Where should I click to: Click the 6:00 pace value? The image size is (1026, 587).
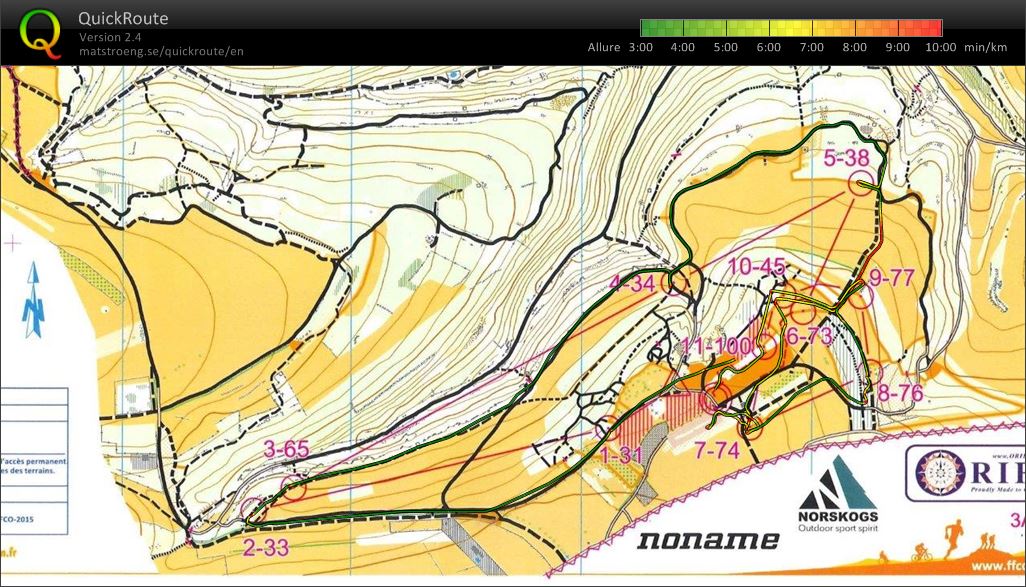[x=769, y=47]
